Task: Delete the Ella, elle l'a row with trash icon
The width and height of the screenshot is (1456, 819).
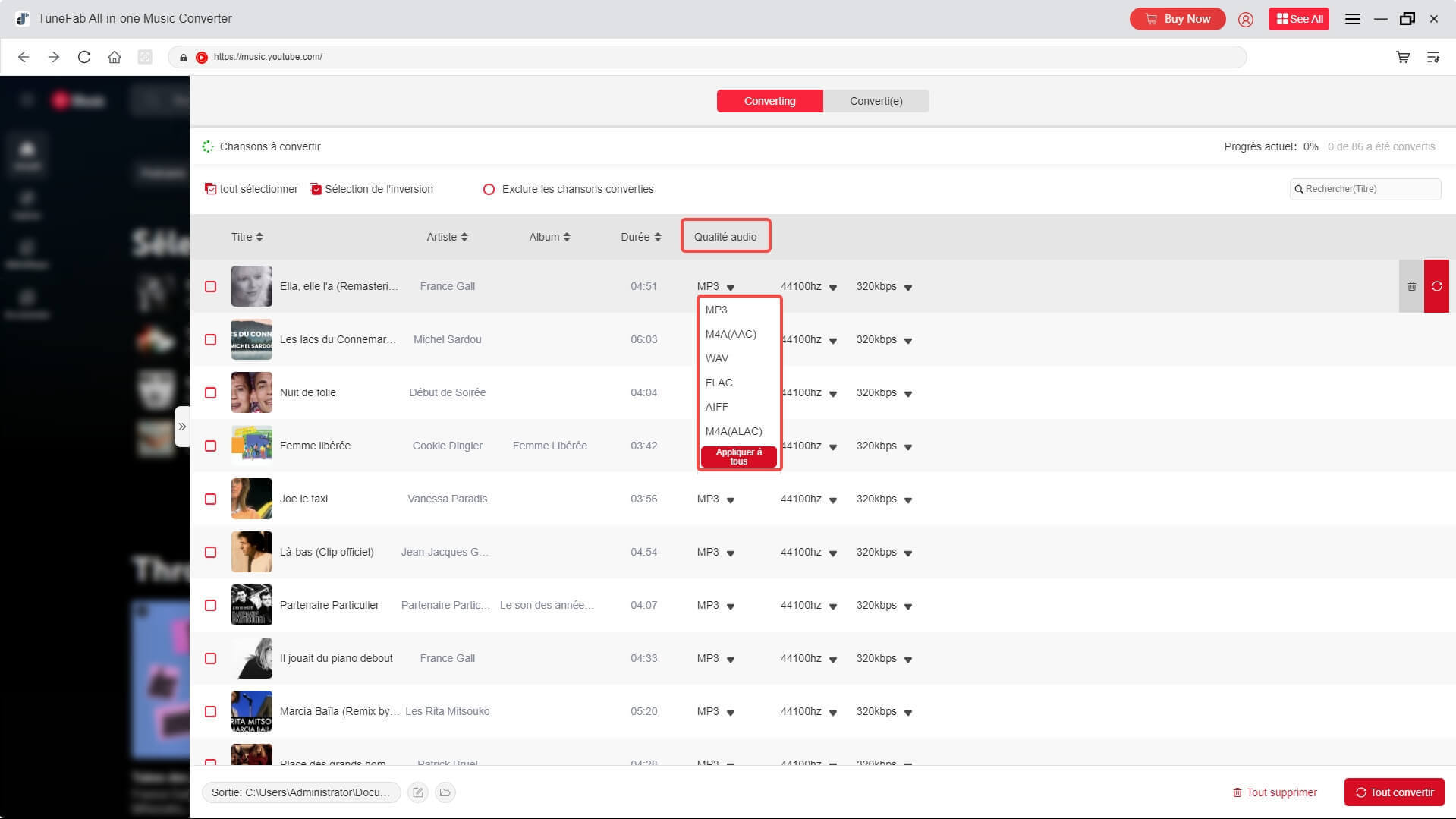Action: tap(1411, 286)
